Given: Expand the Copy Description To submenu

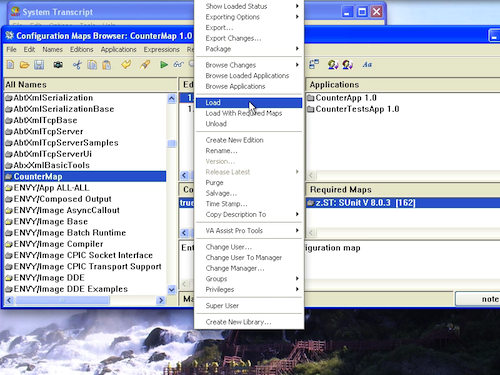Looking at the screenshot, I should [x=249, y=214].
